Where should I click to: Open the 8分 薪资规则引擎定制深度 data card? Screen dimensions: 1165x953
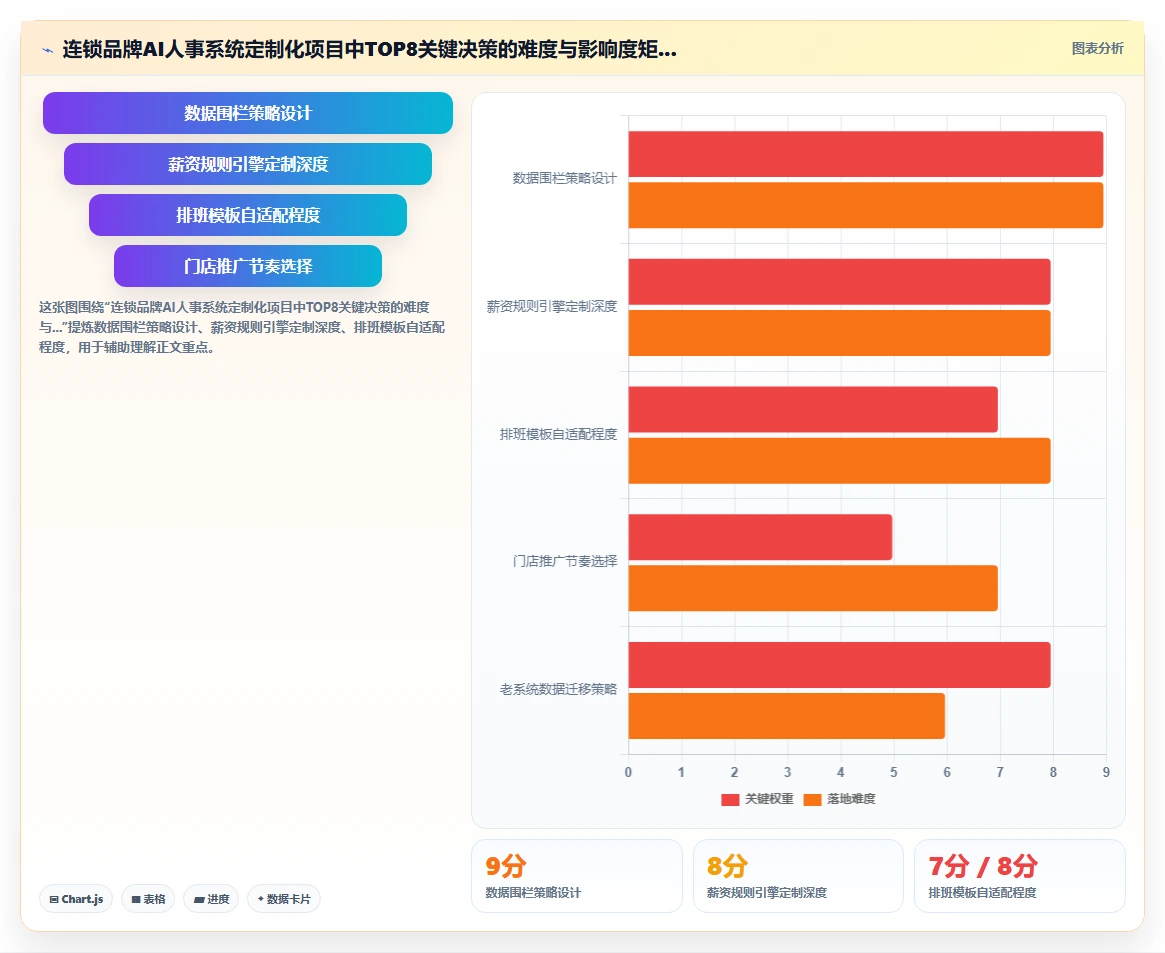(798, 876)
